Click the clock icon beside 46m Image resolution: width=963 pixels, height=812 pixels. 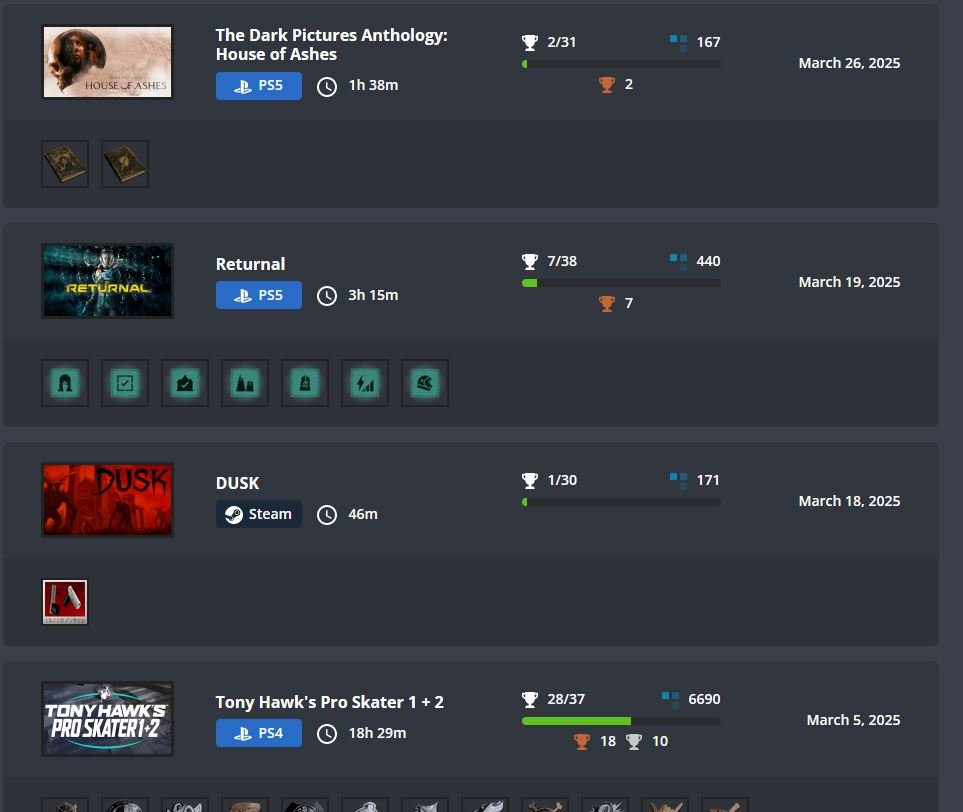click(327, 515)
